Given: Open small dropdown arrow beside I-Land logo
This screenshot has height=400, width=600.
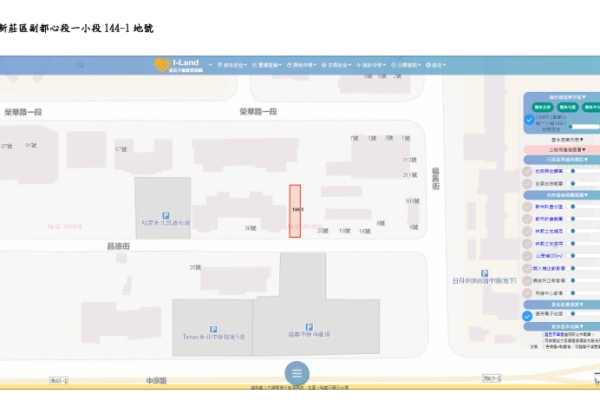Looking at the screenshot, I should 210,65.
